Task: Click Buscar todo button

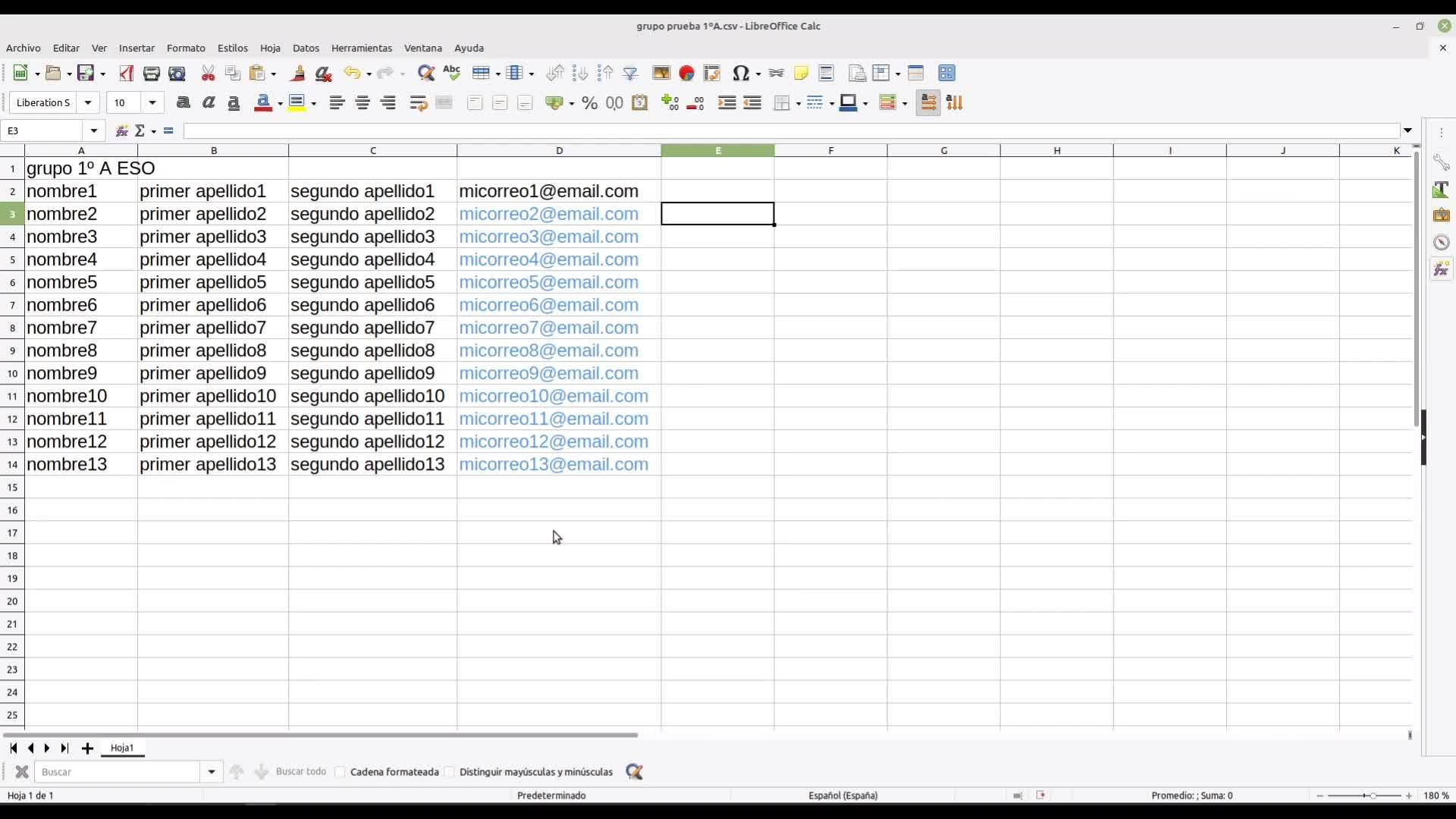Action: [300, 772]
